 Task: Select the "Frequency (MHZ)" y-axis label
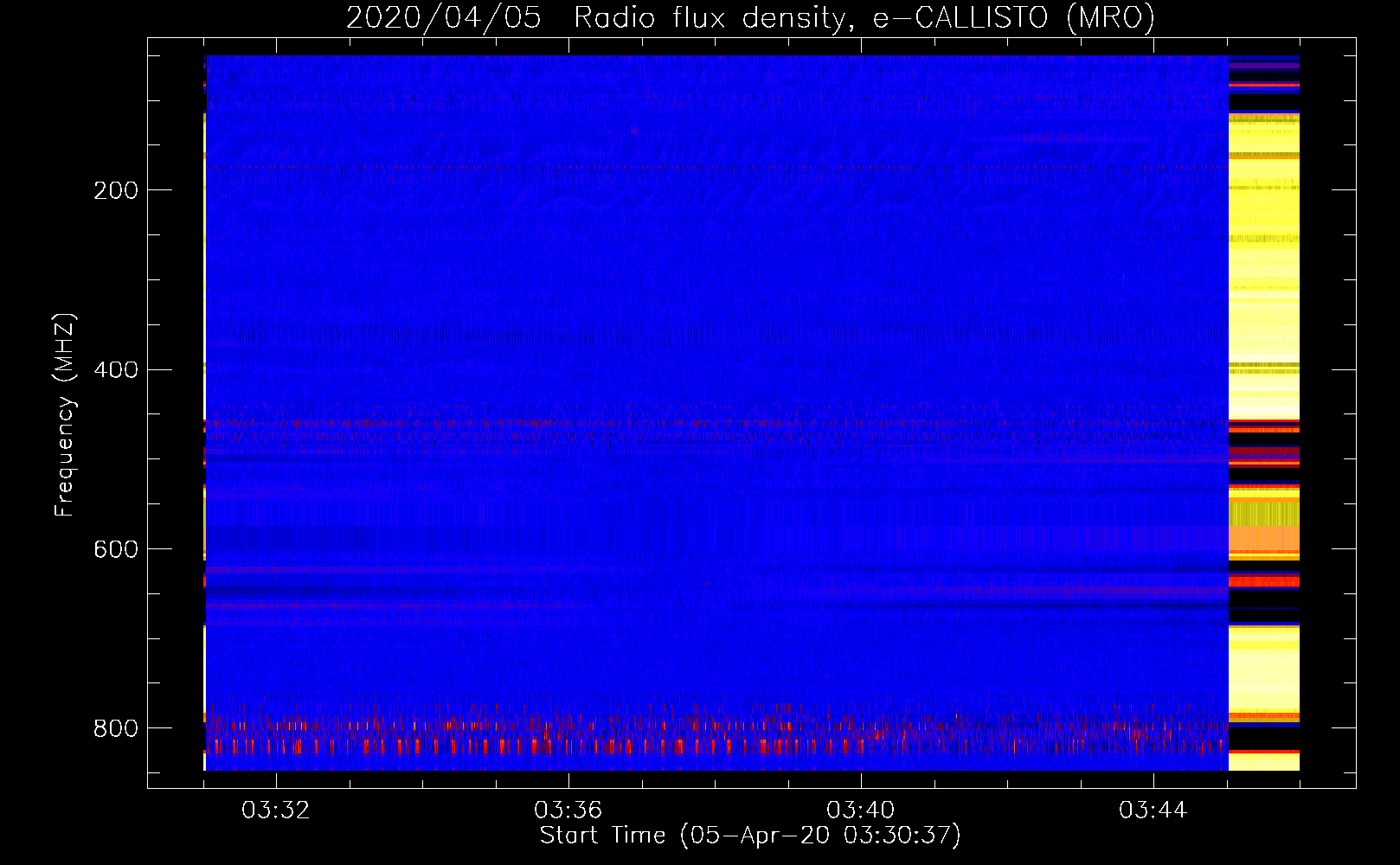click(65, 414)
